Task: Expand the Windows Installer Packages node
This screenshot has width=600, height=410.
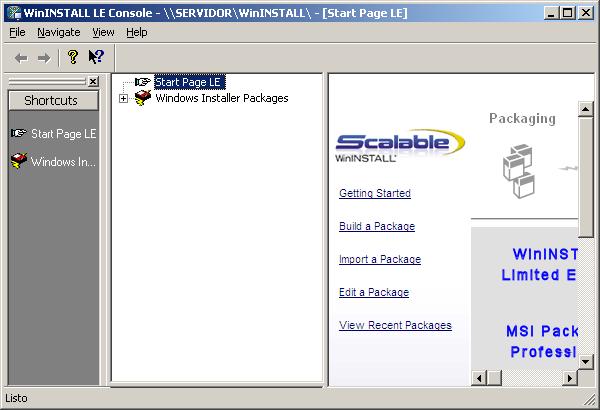Action: [x=123, y=98]
